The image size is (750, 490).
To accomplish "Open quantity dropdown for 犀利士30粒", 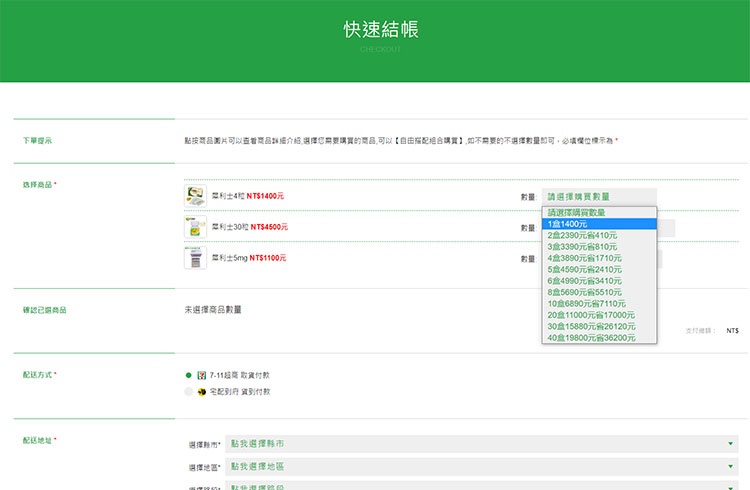I will [666, 228].
